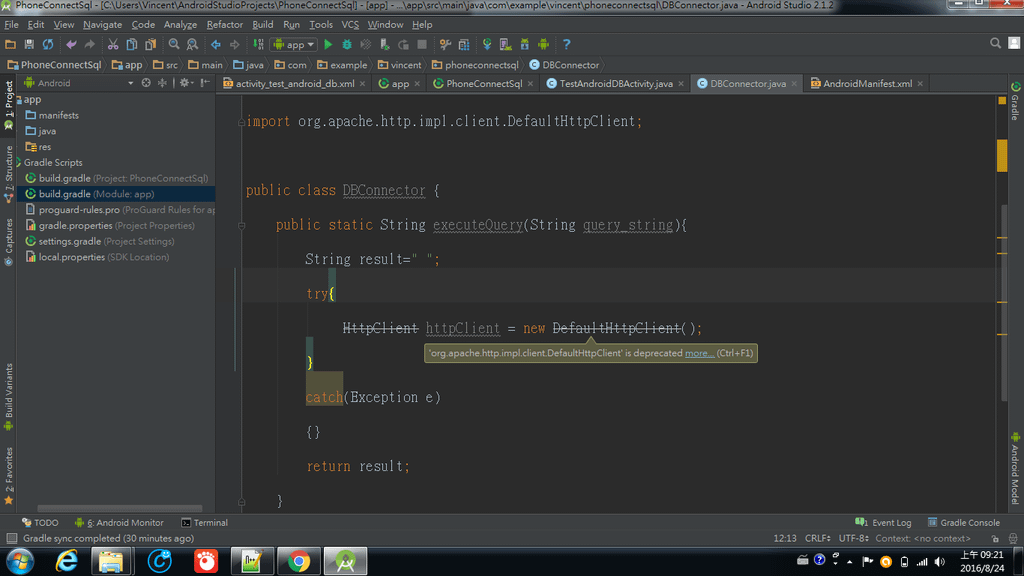Open the Gradle Console
The image size is (1024, 576).
point(964,522)
